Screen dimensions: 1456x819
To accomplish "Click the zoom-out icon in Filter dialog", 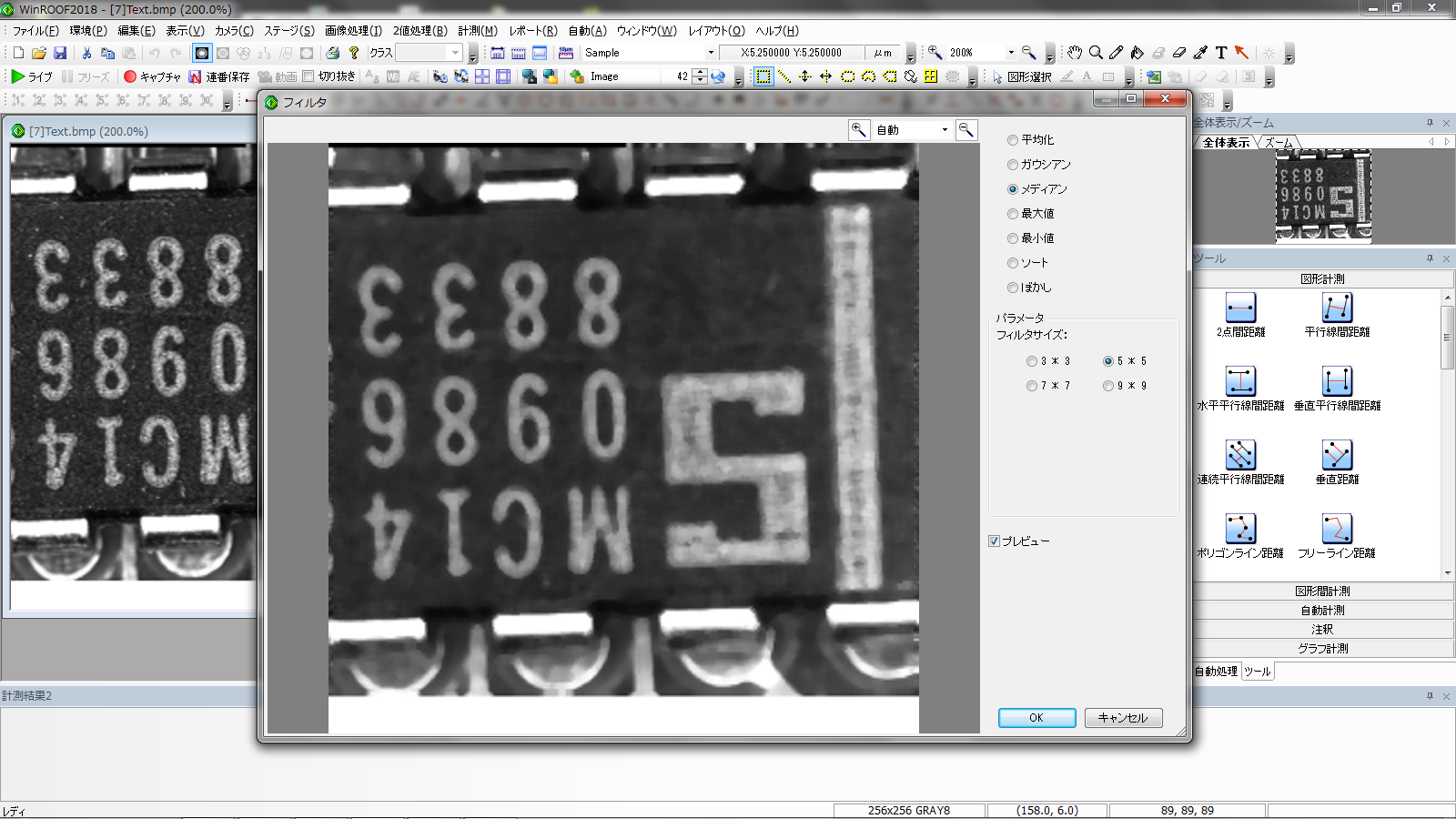I will click(966, 130).
